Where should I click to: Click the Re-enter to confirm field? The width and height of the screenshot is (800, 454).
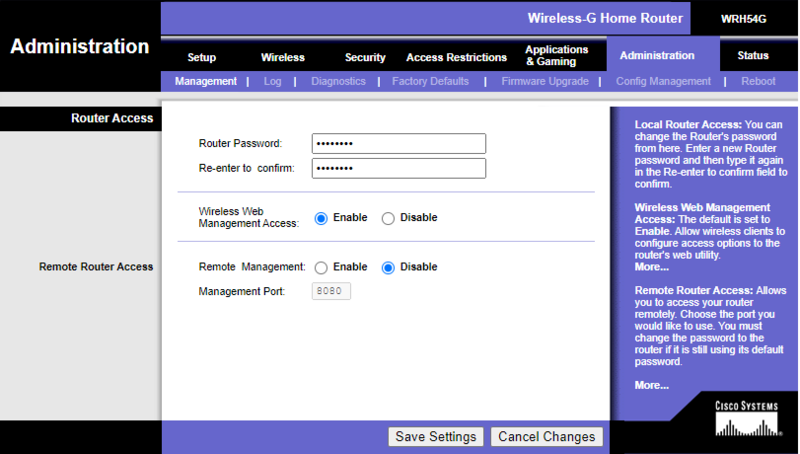[x=398, y=168]
